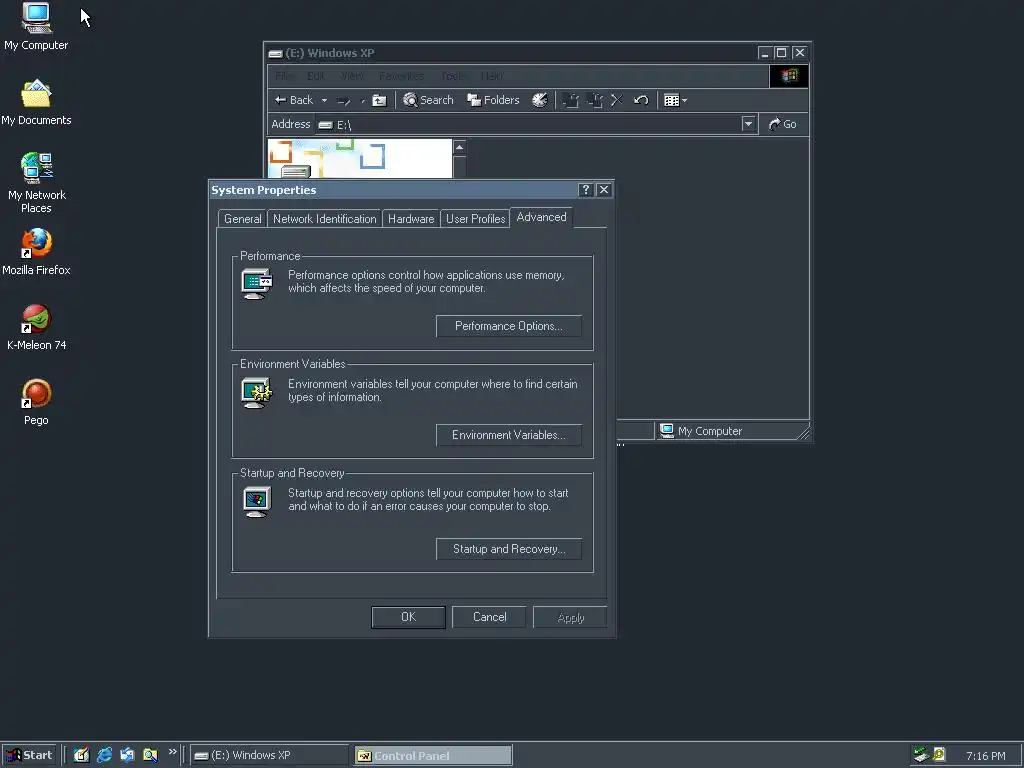
Task: Open the Help menu in Explorer
Action: click(x=492, y=76)
